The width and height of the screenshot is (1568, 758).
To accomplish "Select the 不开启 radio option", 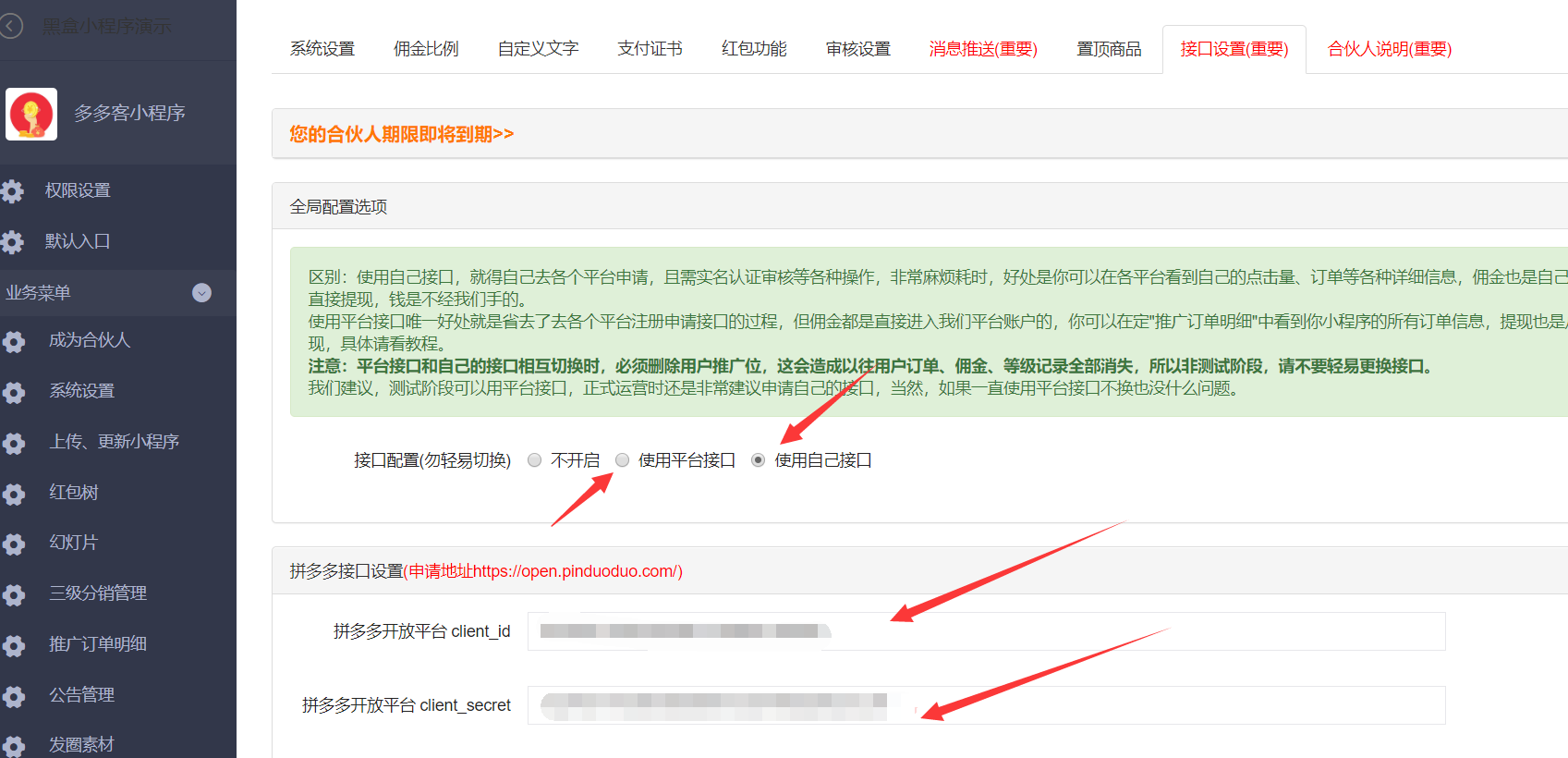I will 534,460.
